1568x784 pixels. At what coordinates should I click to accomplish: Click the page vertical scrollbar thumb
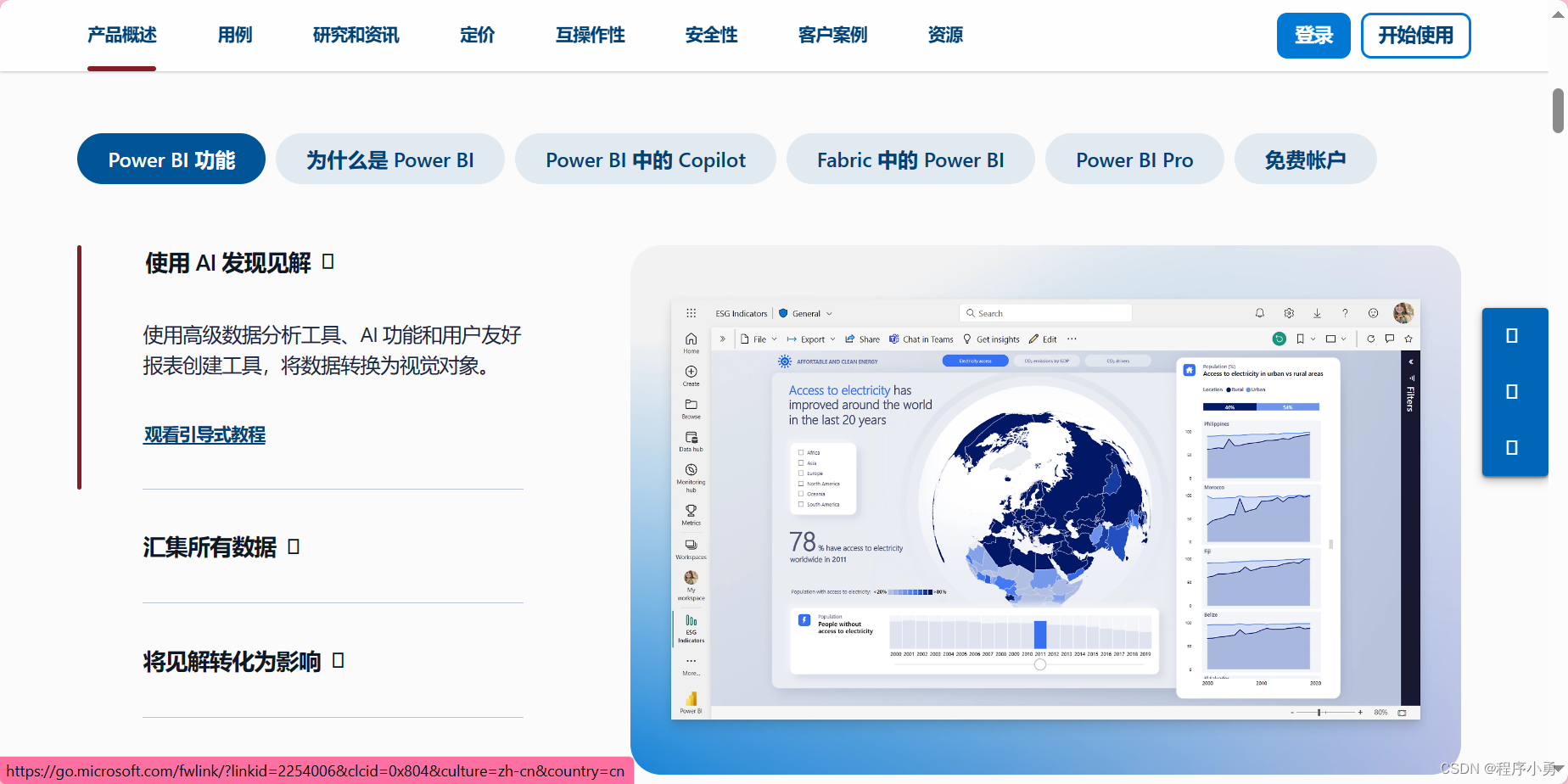pos(1558,110)
